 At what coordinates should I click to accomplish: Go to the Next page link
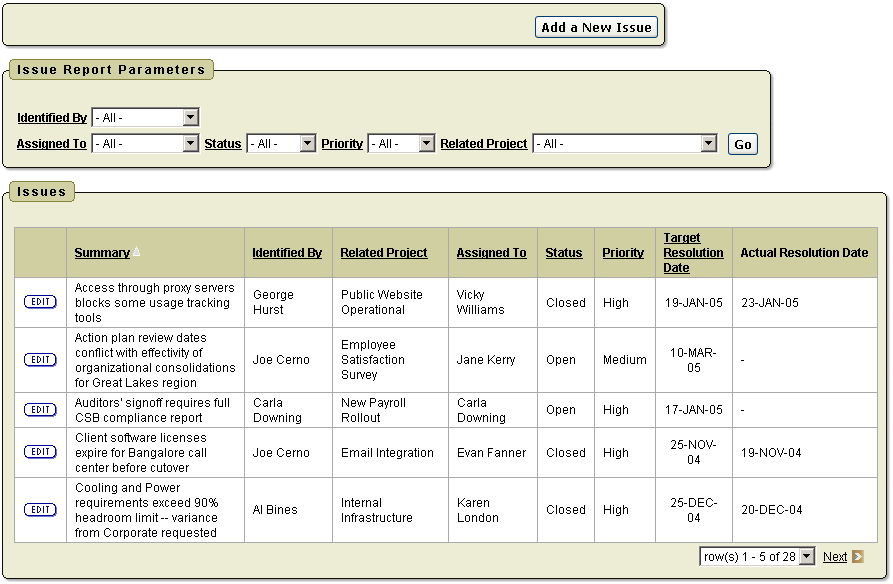834,557
